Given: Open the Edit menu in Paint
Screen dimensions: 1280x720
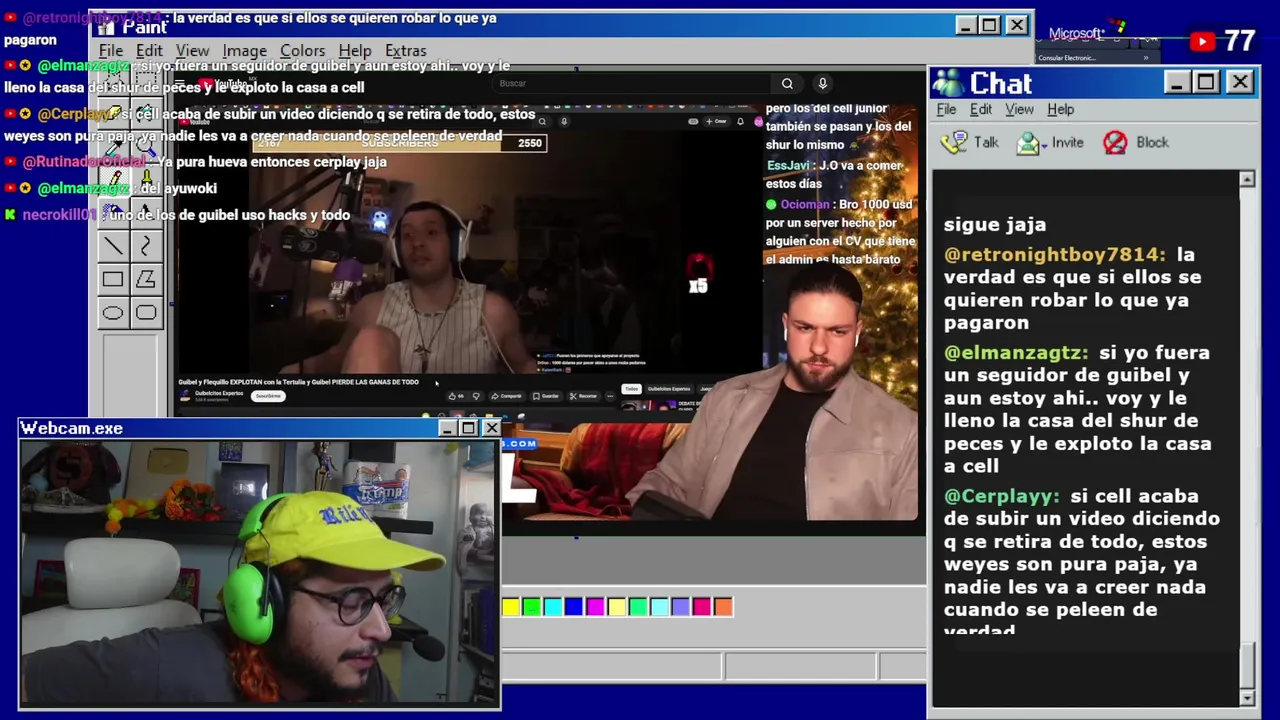Looking at the screenshot, I should 149,51.
